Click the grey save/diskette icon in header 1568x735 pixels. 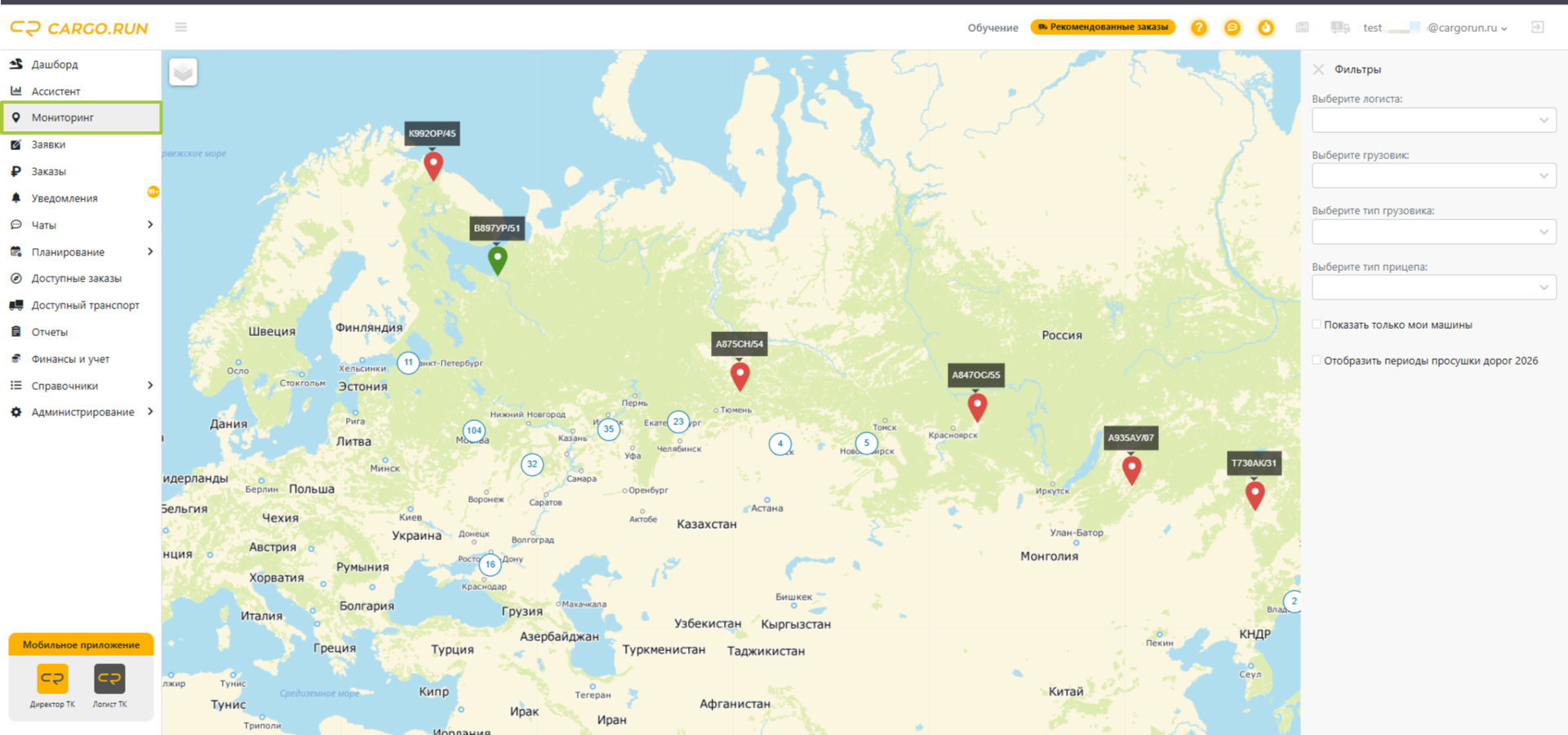[x=1302, y=28]
